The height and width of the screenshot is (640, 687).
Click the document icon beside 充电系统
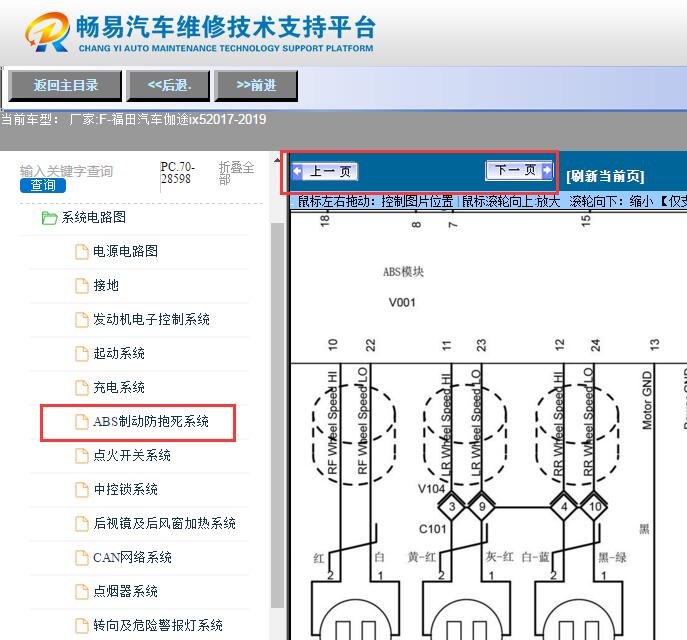(81, 388)
